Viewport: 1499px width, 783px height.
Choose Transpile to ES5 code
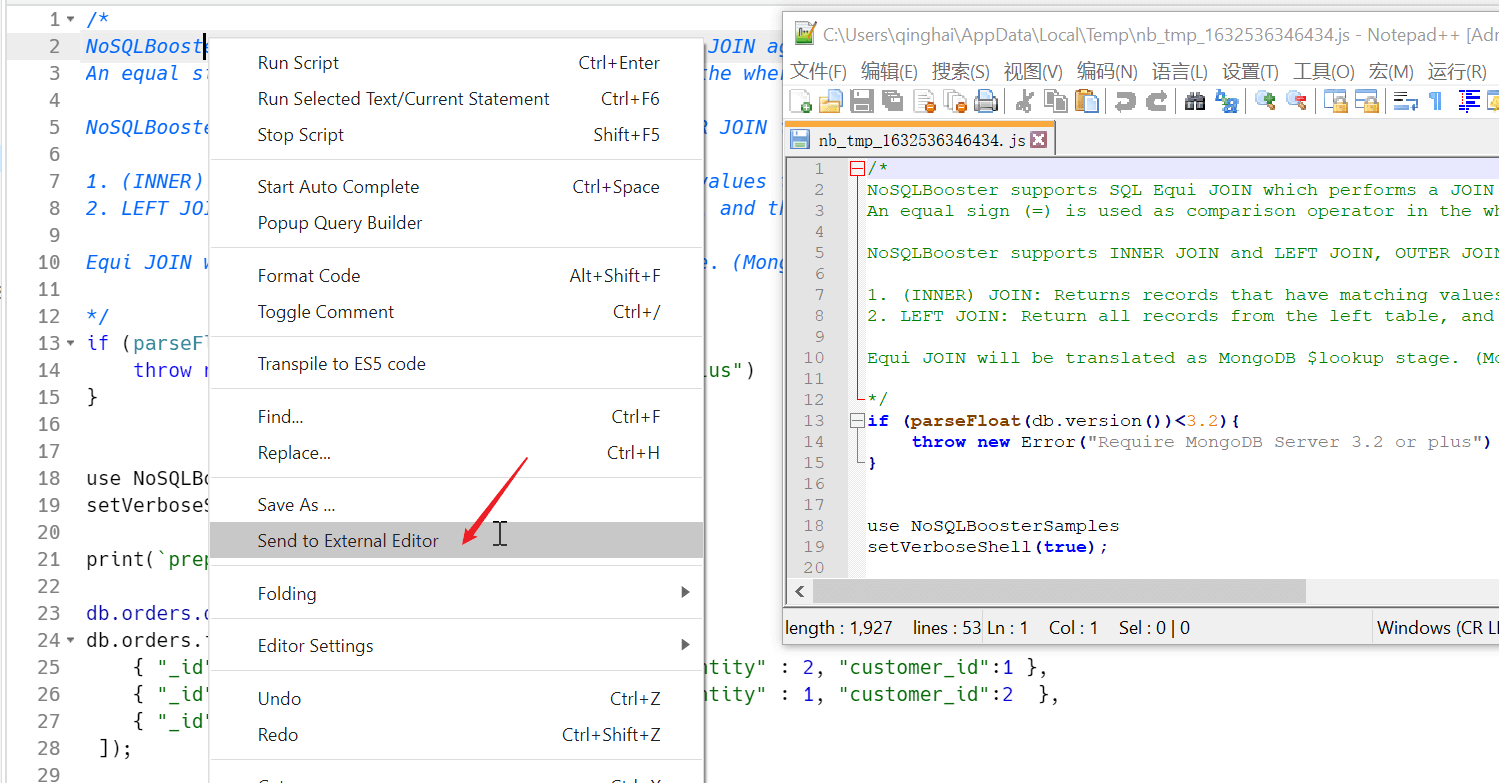point(457,364)
